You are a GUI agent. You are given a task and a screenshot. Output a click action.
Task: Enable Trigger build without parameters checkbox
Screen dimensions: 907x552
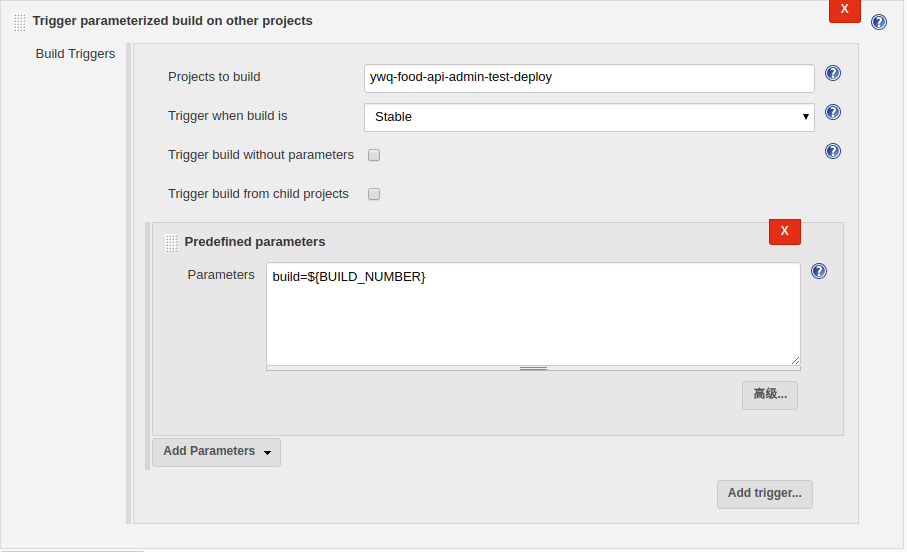[x=374, y=155]
